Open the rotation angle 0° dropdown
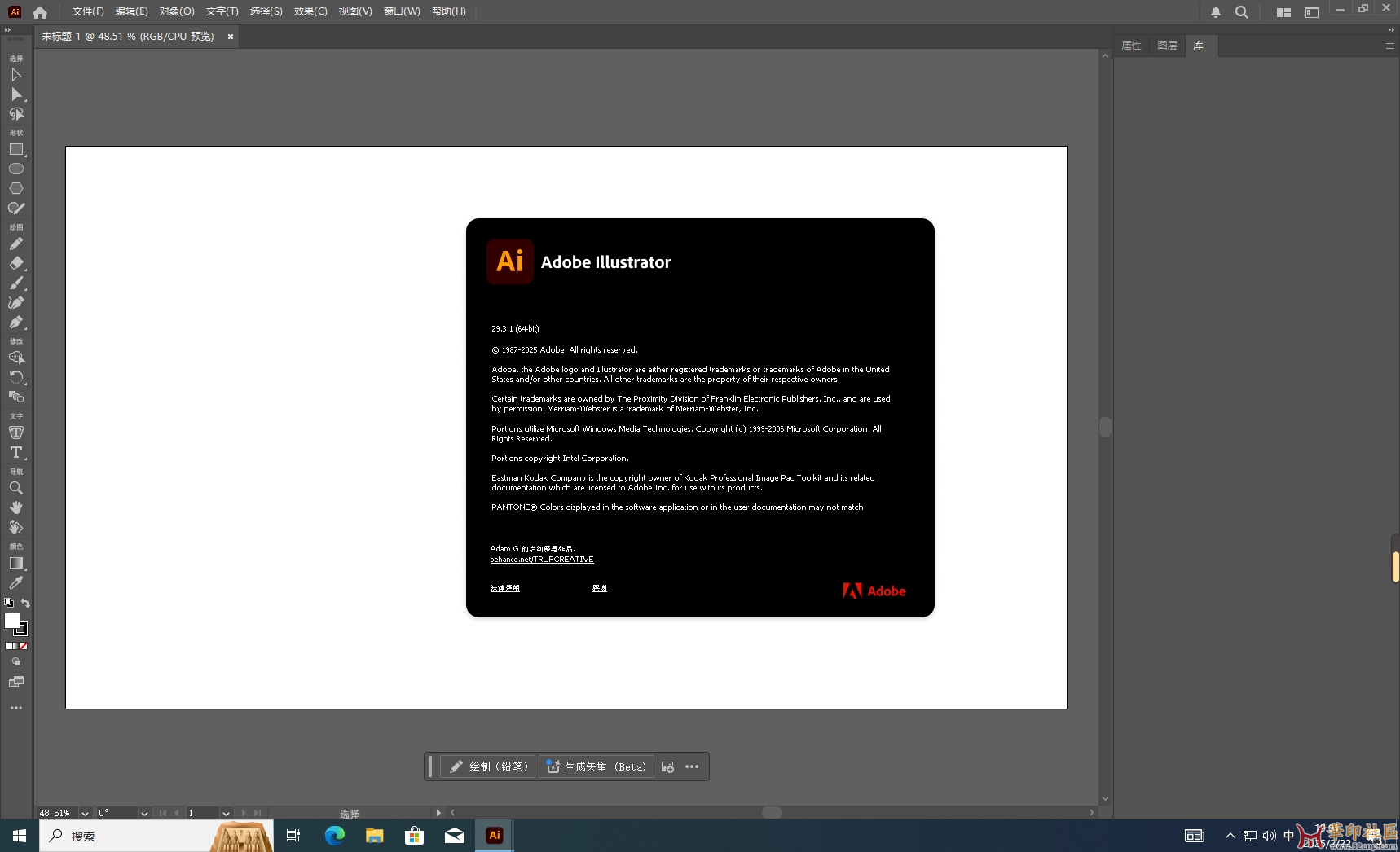The width and height of the screenshot is (1400, 852). [x=144, y=813]
